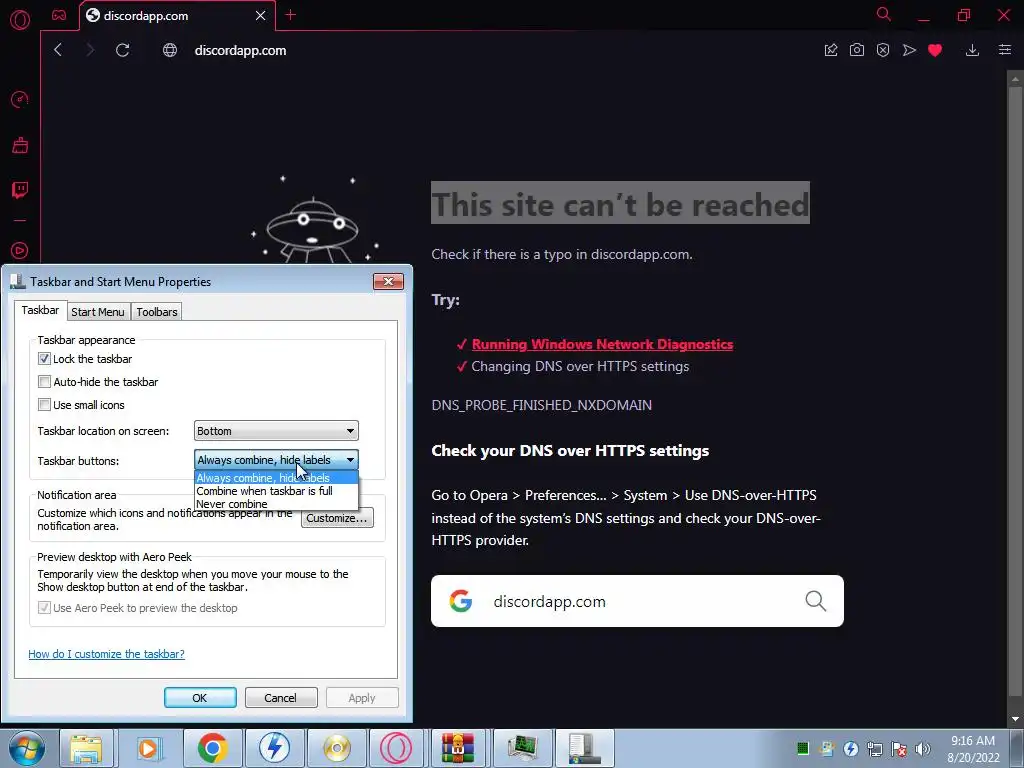Image resolution: width=1024 pixels, height=768 pixels.
Task: Click the 9:16 AM taskbar clock
Action: pos(973,749)
